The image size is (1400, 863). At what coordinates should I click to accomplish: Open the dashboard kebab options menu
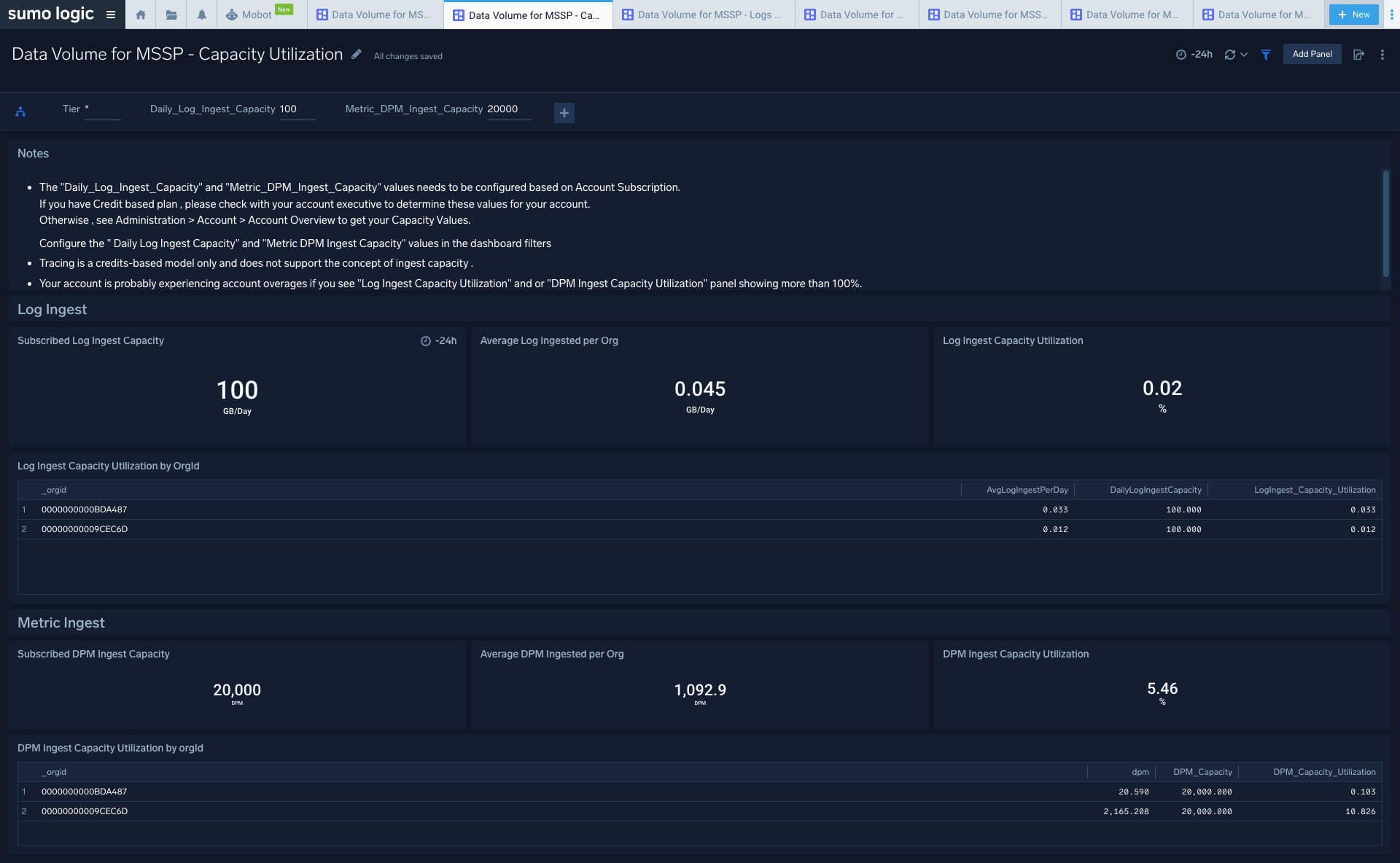coord(1382,55)
